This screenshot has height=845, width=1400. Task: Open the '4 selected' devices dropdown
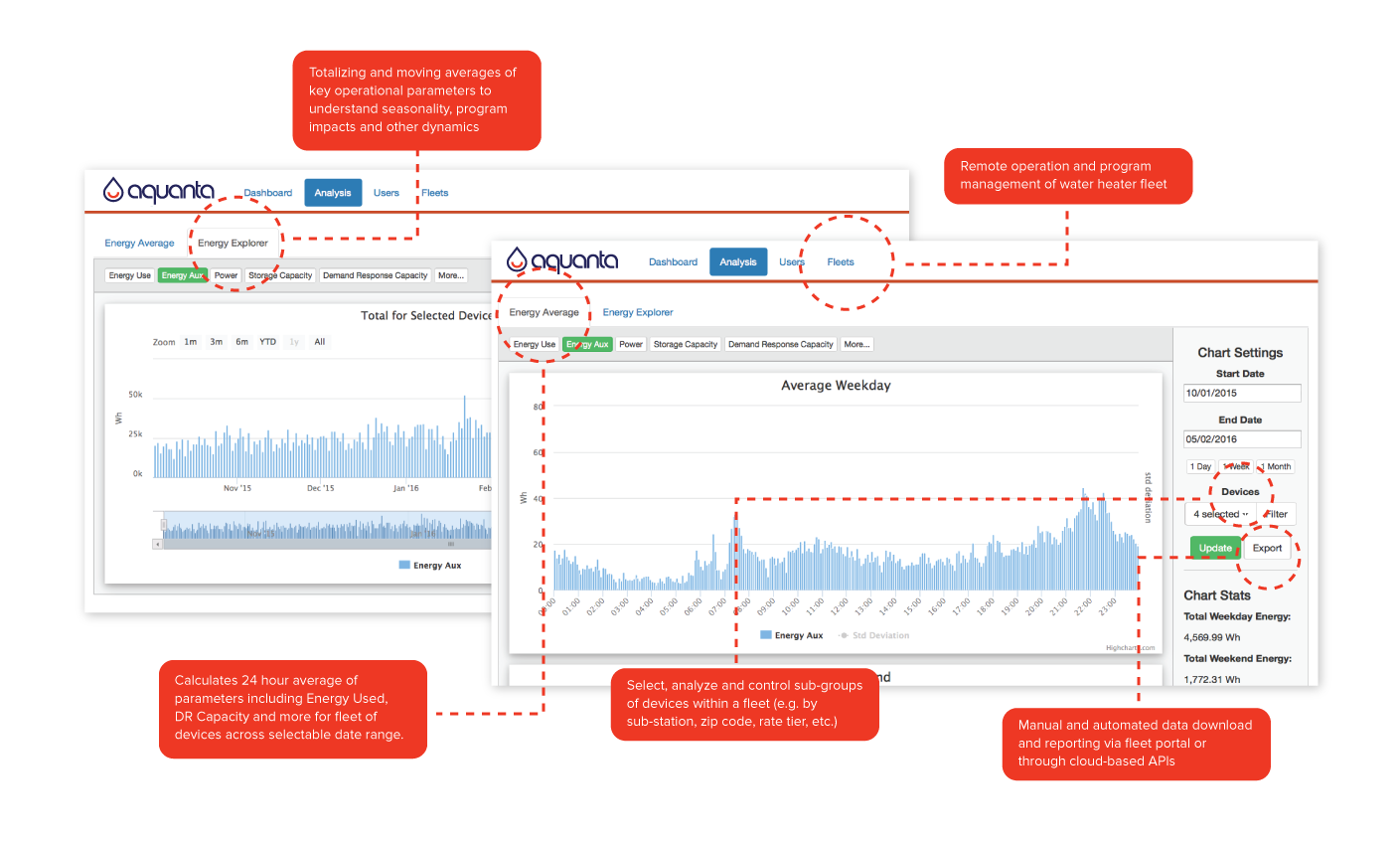click(1220, 514)
